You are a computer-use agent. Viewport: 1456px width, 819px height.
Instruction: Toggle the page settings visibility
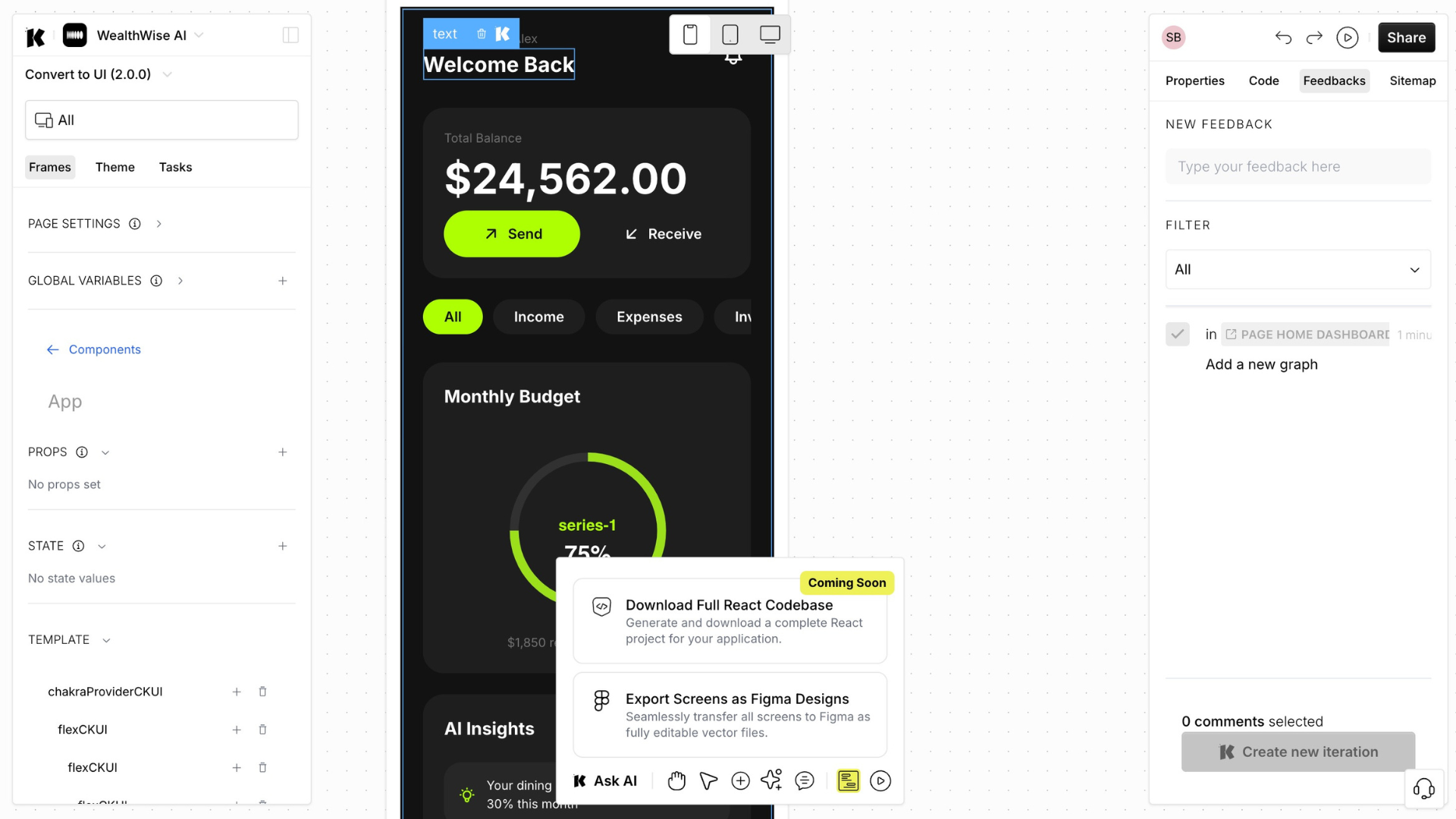pyautogui.click(x=158, y=224)
